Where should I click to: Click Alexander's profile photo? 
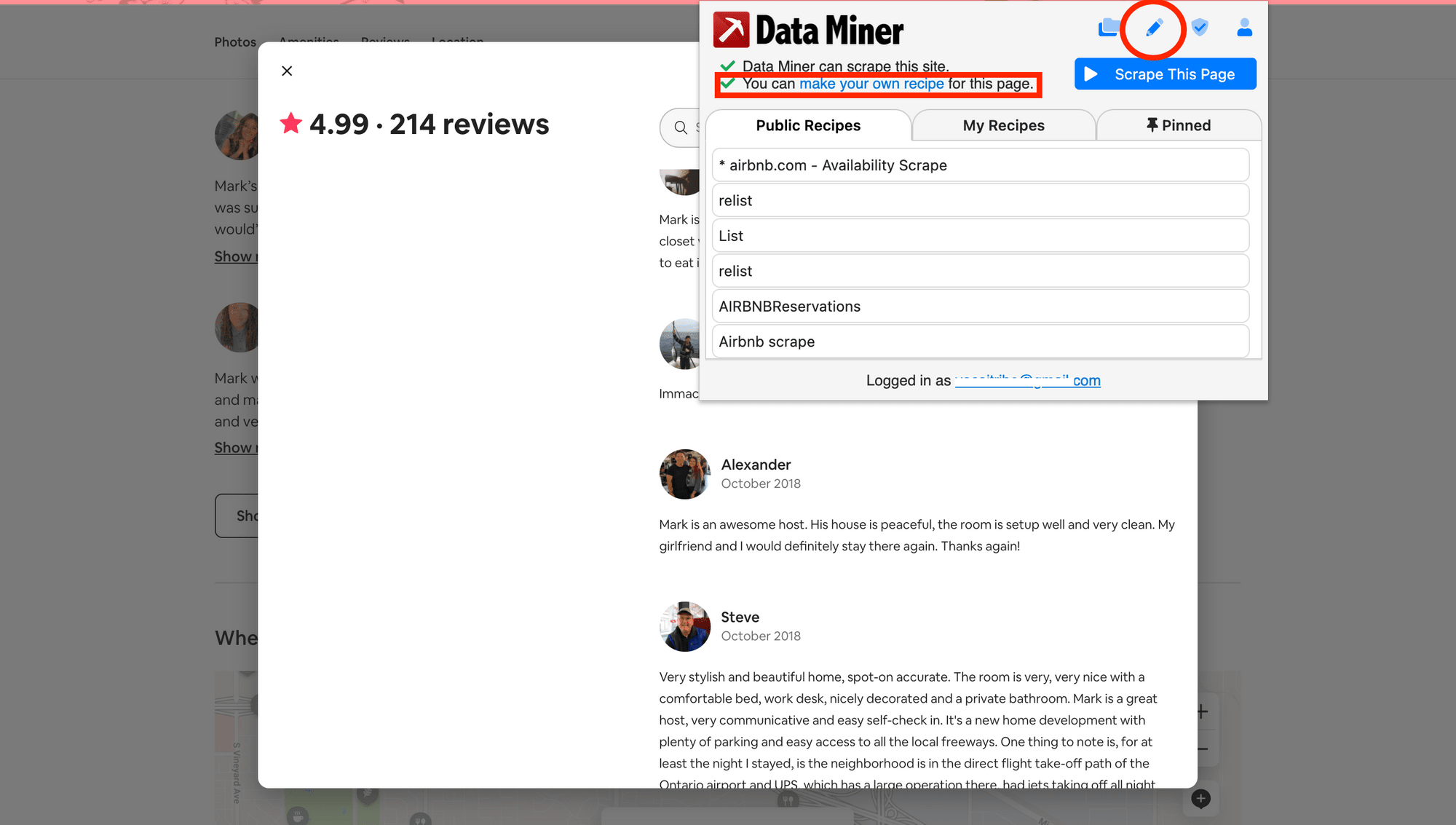point(684,474)
